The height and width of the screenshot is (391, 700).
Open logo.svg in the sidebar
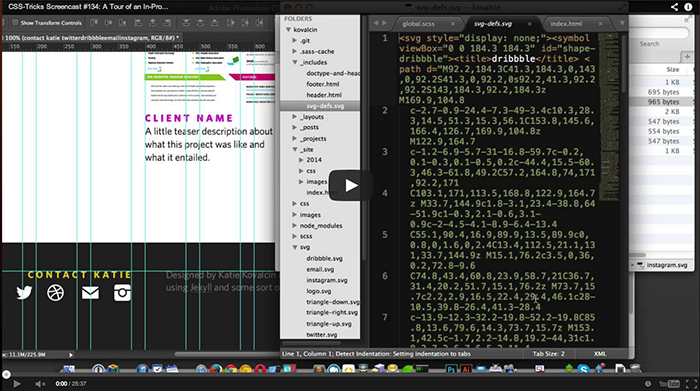pos(319,291)
